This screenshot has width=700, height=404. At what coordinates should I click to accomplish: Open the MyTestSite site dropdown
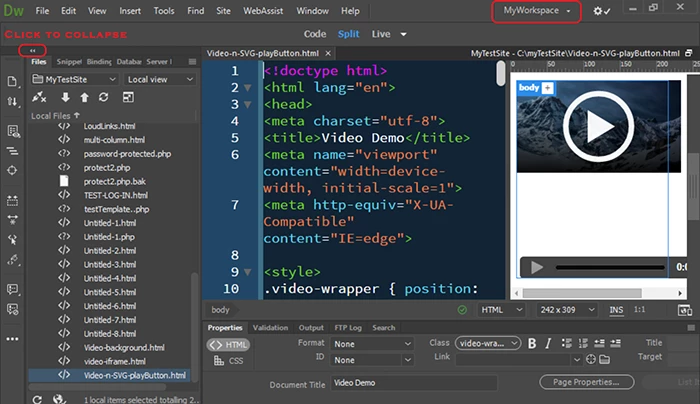pyautogui.click(x=75, y=79)
